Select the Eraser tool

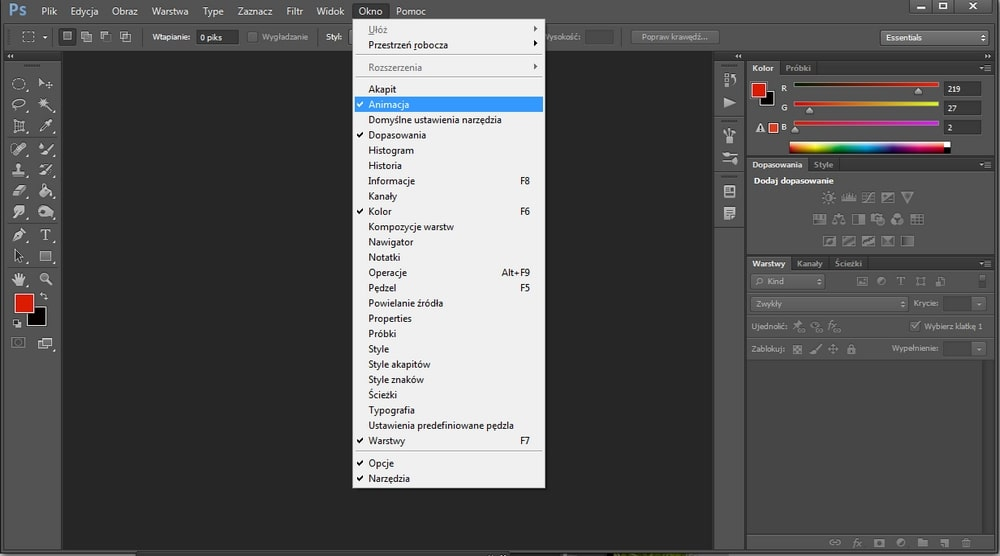pyautogui.click(x=19, y=191)
